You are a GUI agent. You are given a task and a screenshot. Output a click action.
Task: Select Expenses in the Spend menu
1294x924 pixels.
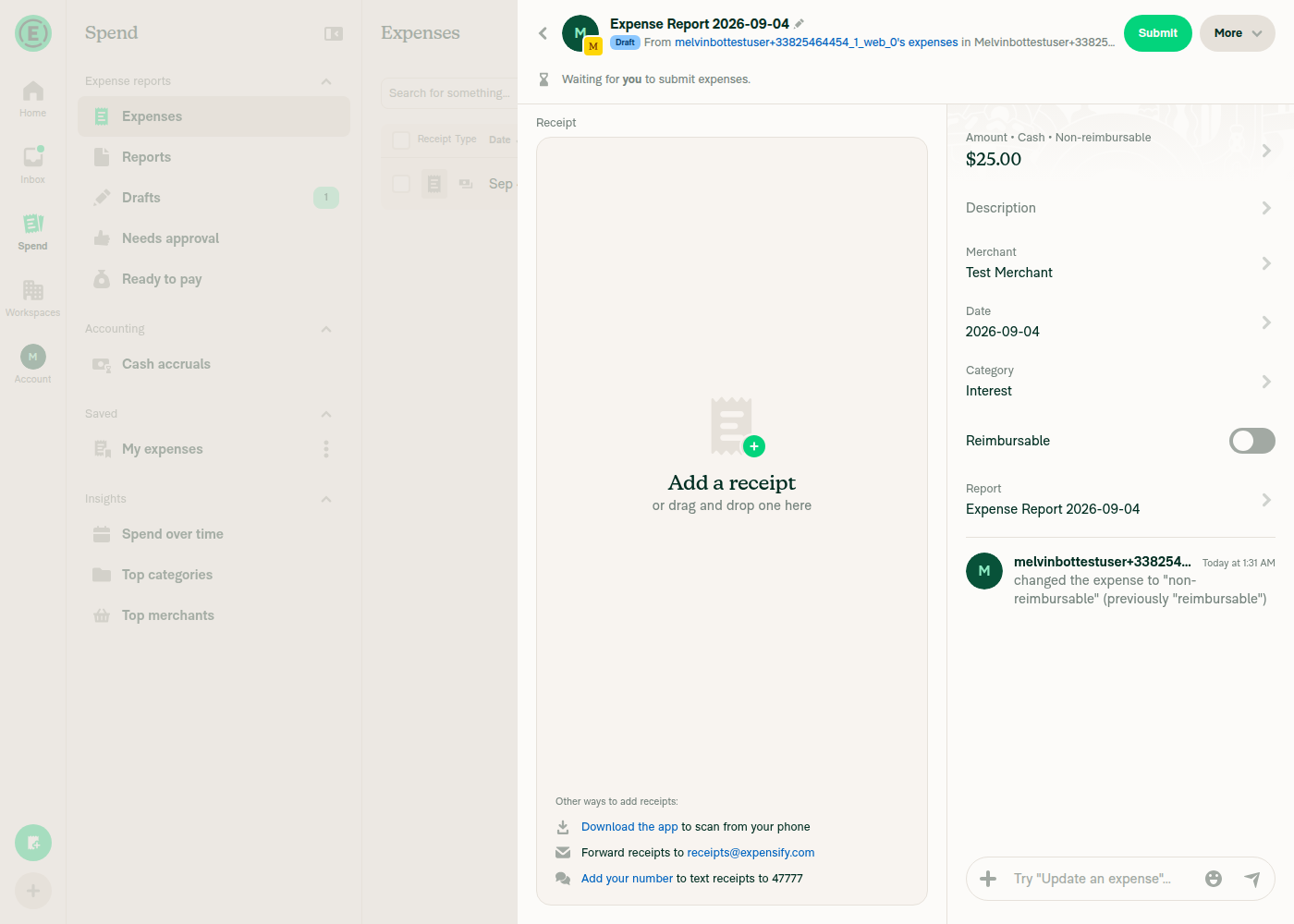pyautogui.click(x=214, y=116)
